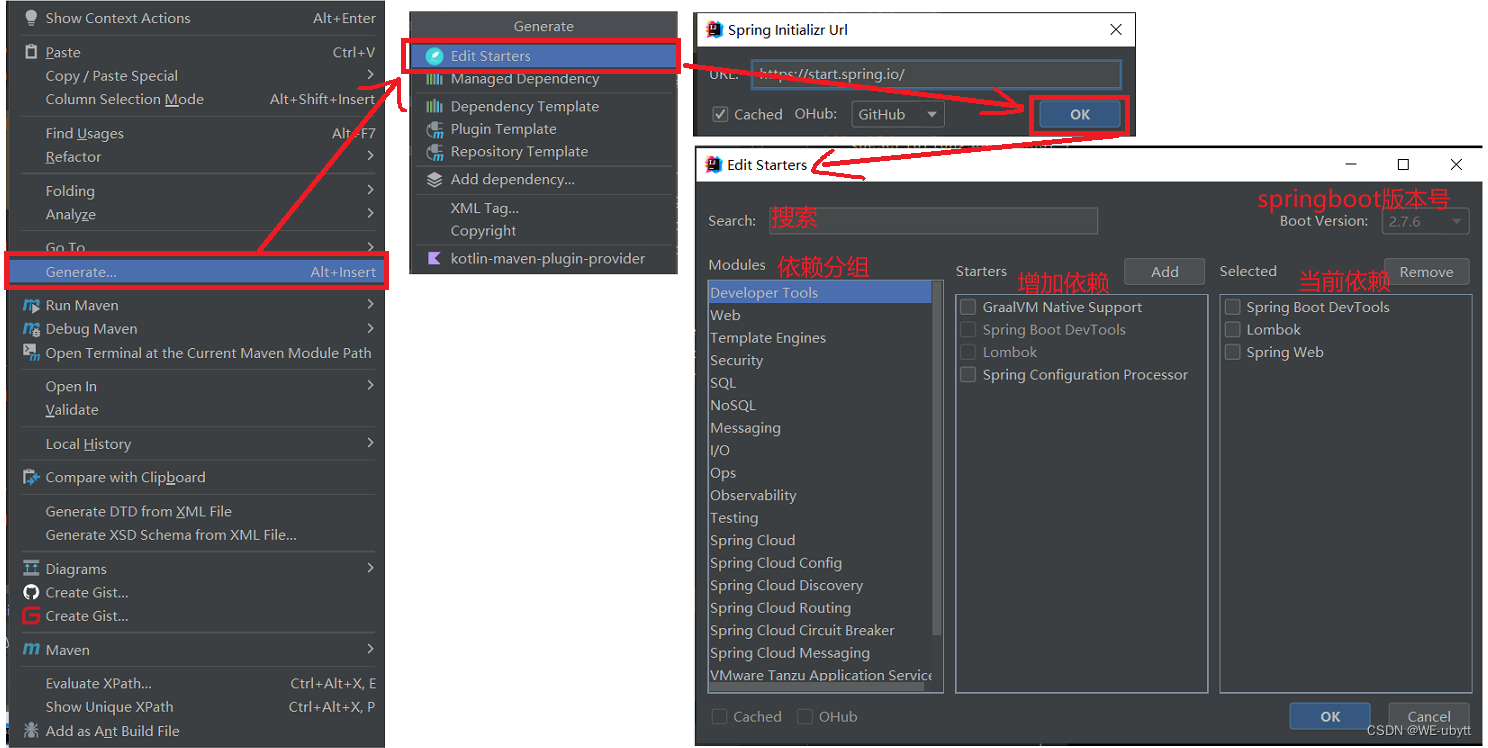Toggle the Cached checkbox at bottom of Edit Starters
Screen dimensions: 1488x748
(719, 716)
